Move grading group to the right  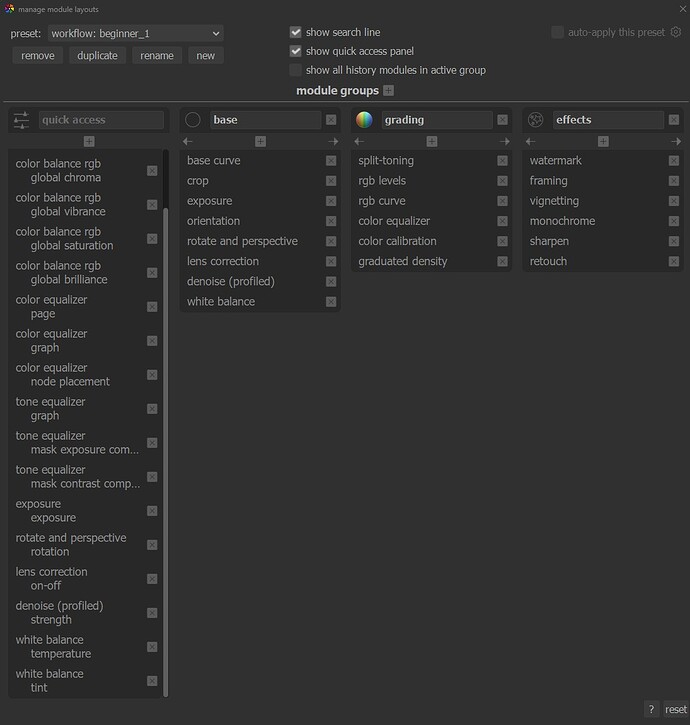(505, 141)
